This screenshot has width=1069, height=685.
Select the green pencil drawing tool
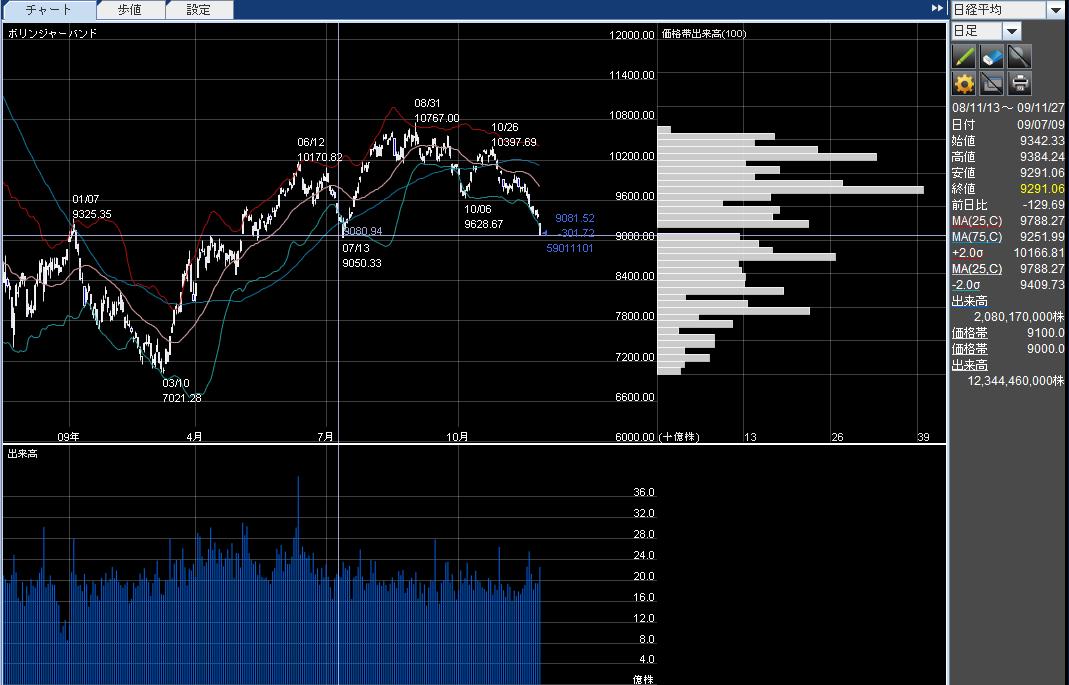964,57
